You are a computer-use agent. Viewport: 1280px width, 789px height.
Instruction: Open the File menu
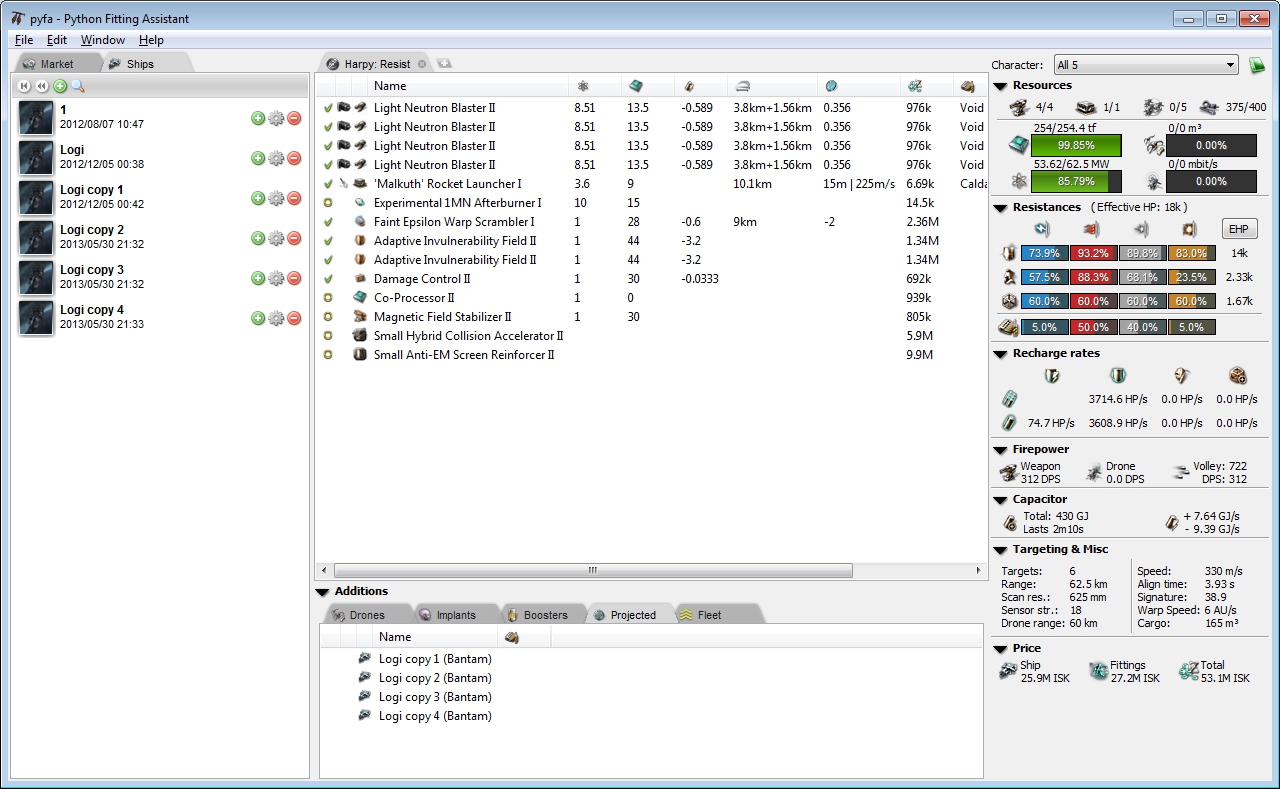[x=24, y=40]
